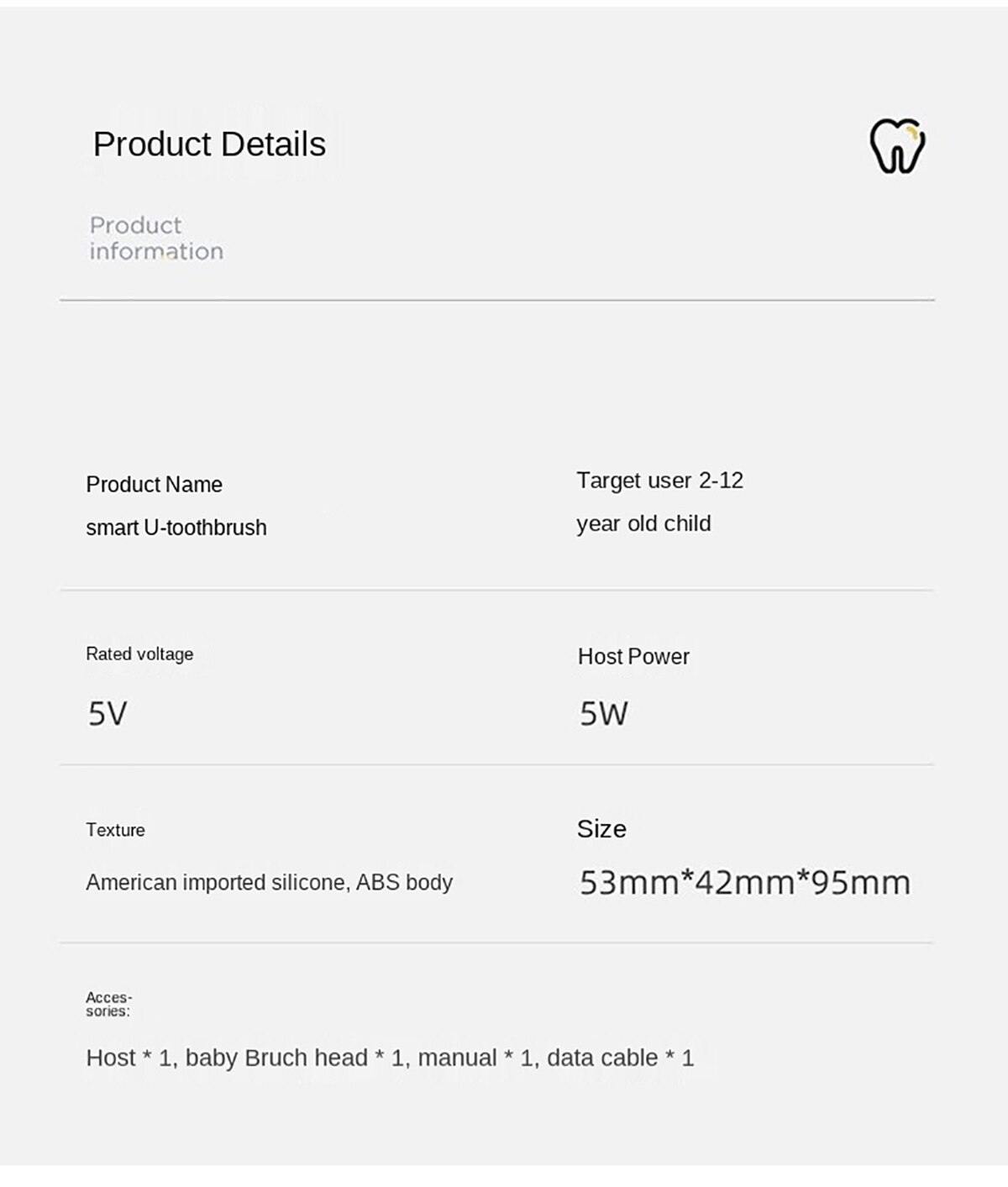This screenshot has height=1187, width=1008.
Task: Select the 53mm*42mm*95mm dimensions
Action: pos(745,882)
